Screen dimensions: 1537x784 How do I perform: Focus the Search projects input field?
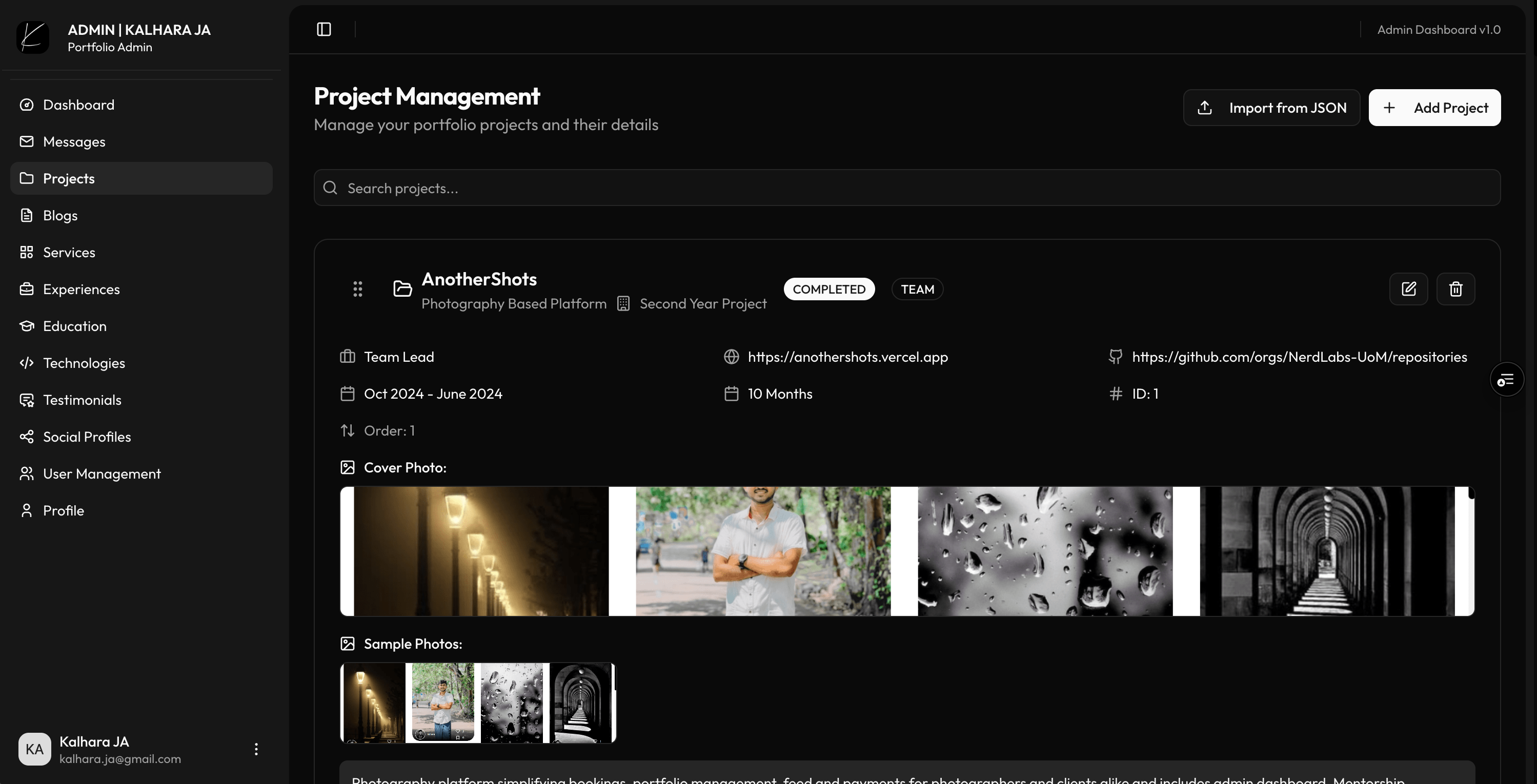coord(907,188)
